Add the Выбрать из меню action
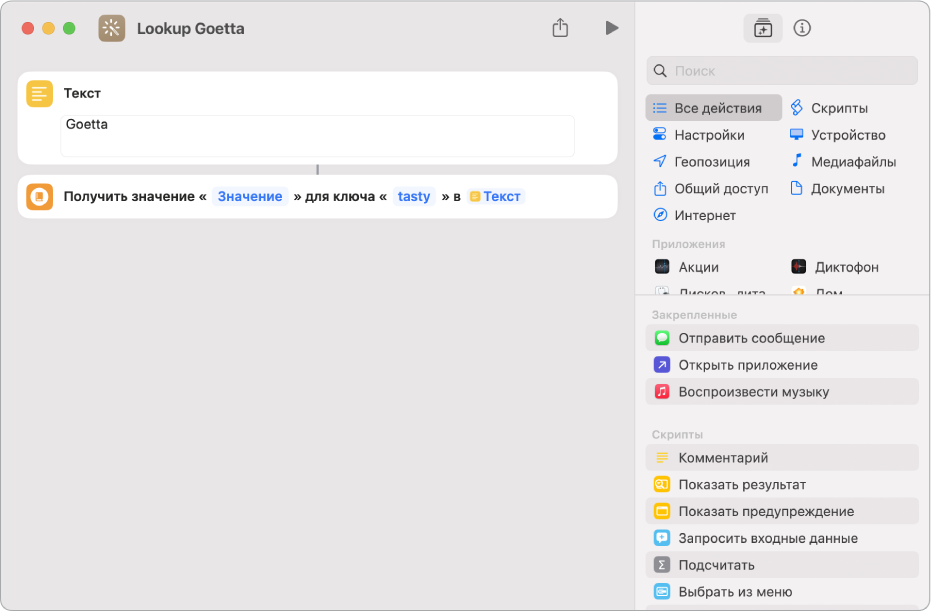 coord(782,592)
